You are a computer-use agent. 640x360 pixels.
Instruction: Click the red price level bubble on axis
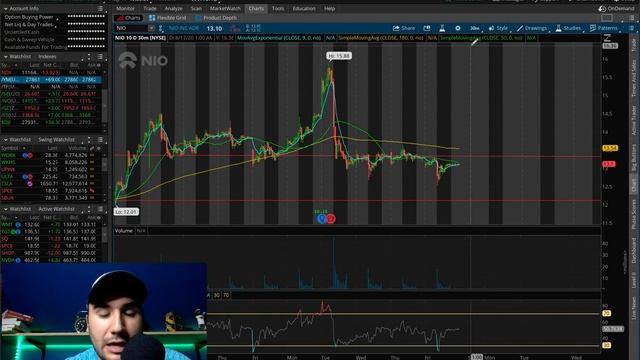tap(609, 164)
